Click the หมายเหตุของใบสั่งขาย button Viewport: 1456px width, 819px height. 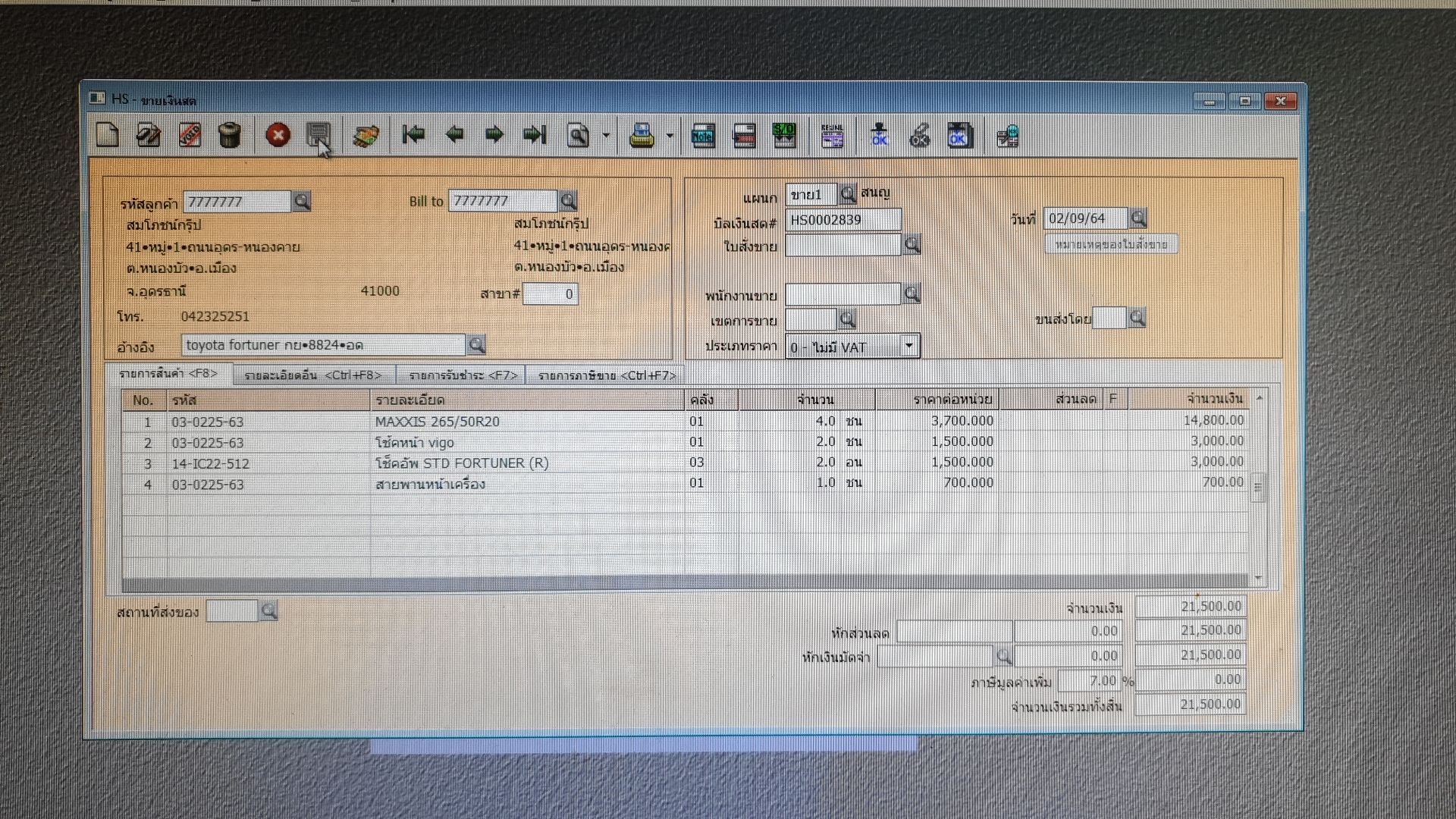(x=1111, y=244)
